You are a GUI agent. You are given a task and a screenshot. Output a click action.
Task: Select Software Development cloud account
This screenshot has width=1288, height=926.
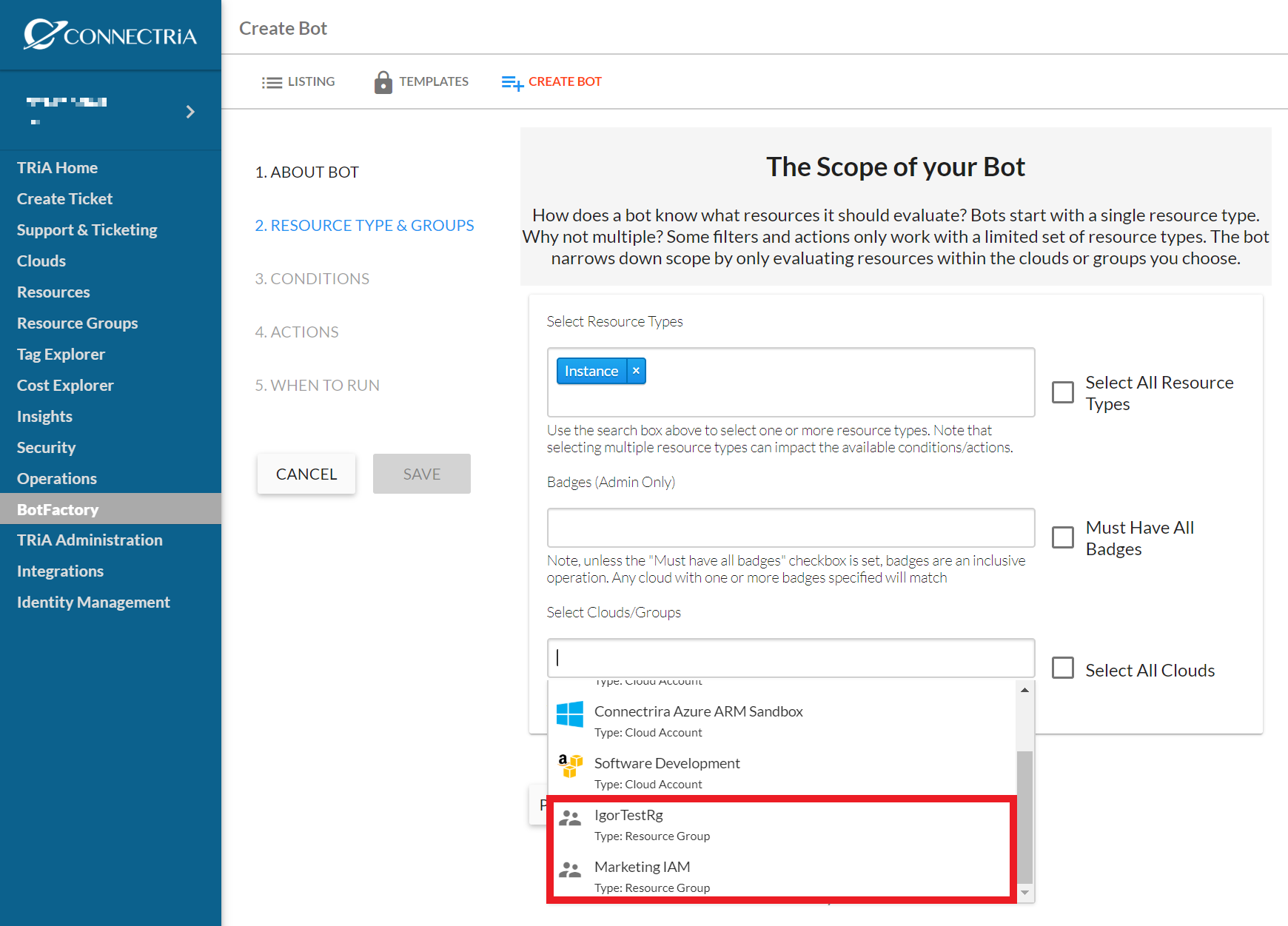[782, 773]
